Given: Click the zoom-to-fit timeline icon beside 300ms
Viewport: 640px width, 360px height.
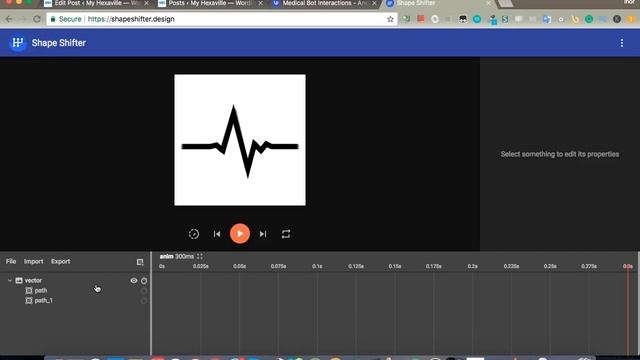Looking at the screenshot, I should [200, 256].
